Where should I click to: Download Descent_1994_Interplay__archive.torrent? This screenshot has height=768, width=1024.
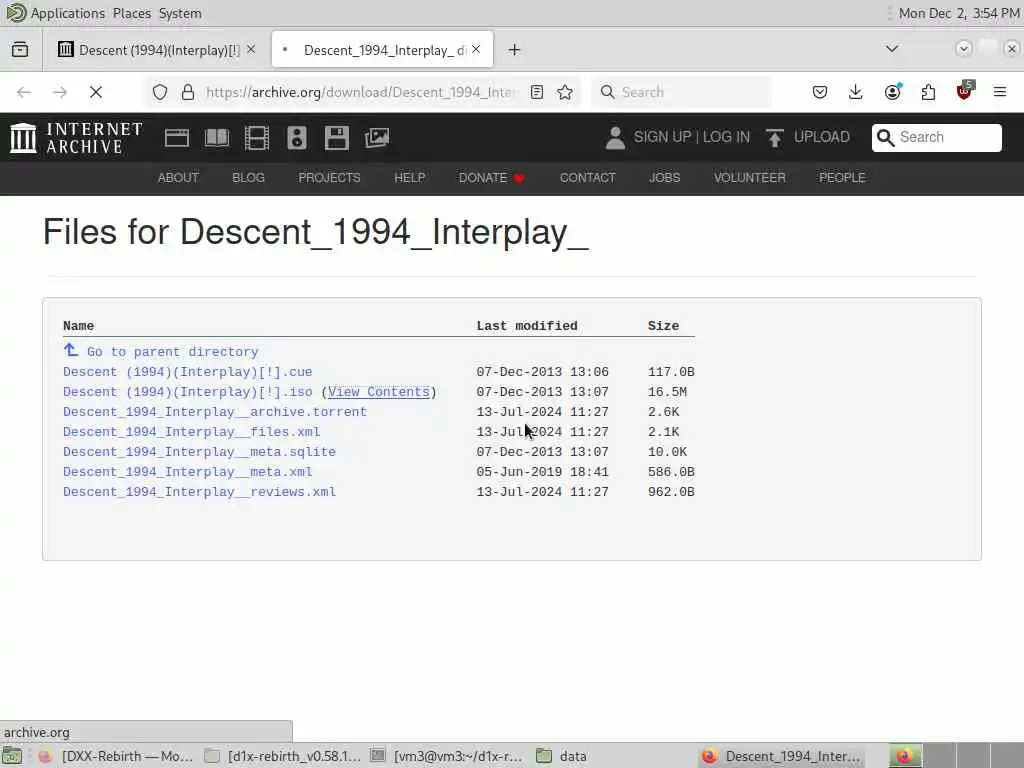click(x=215, y=412)
